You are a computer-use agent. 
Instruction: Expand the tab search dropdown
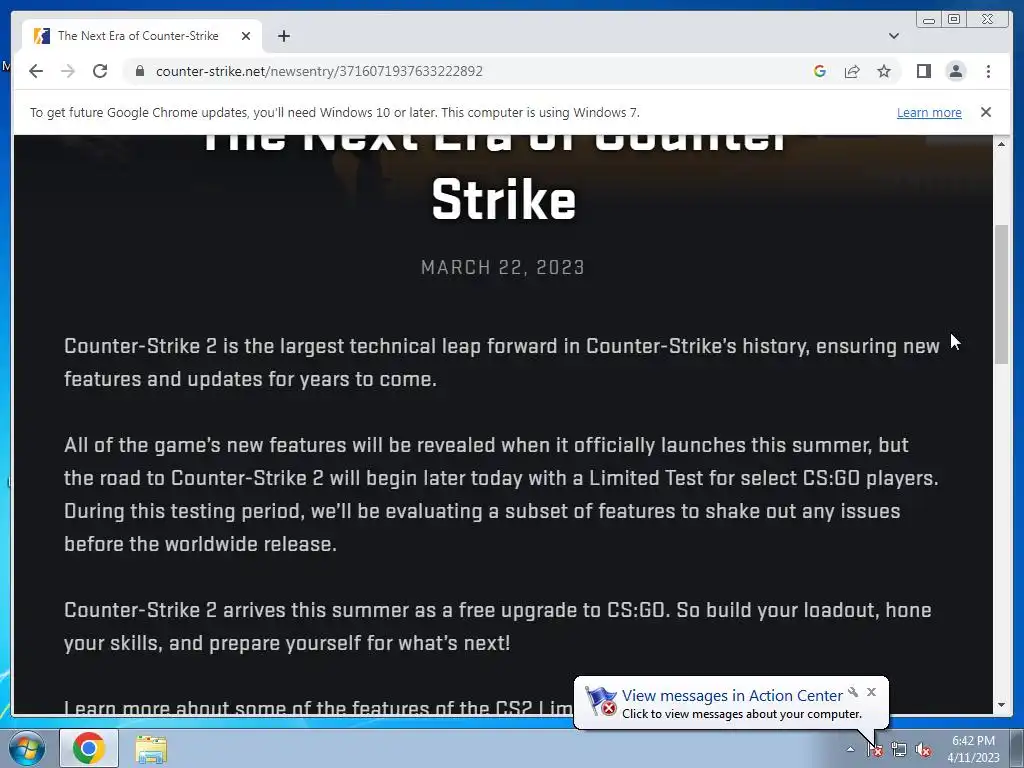(894, 36)
